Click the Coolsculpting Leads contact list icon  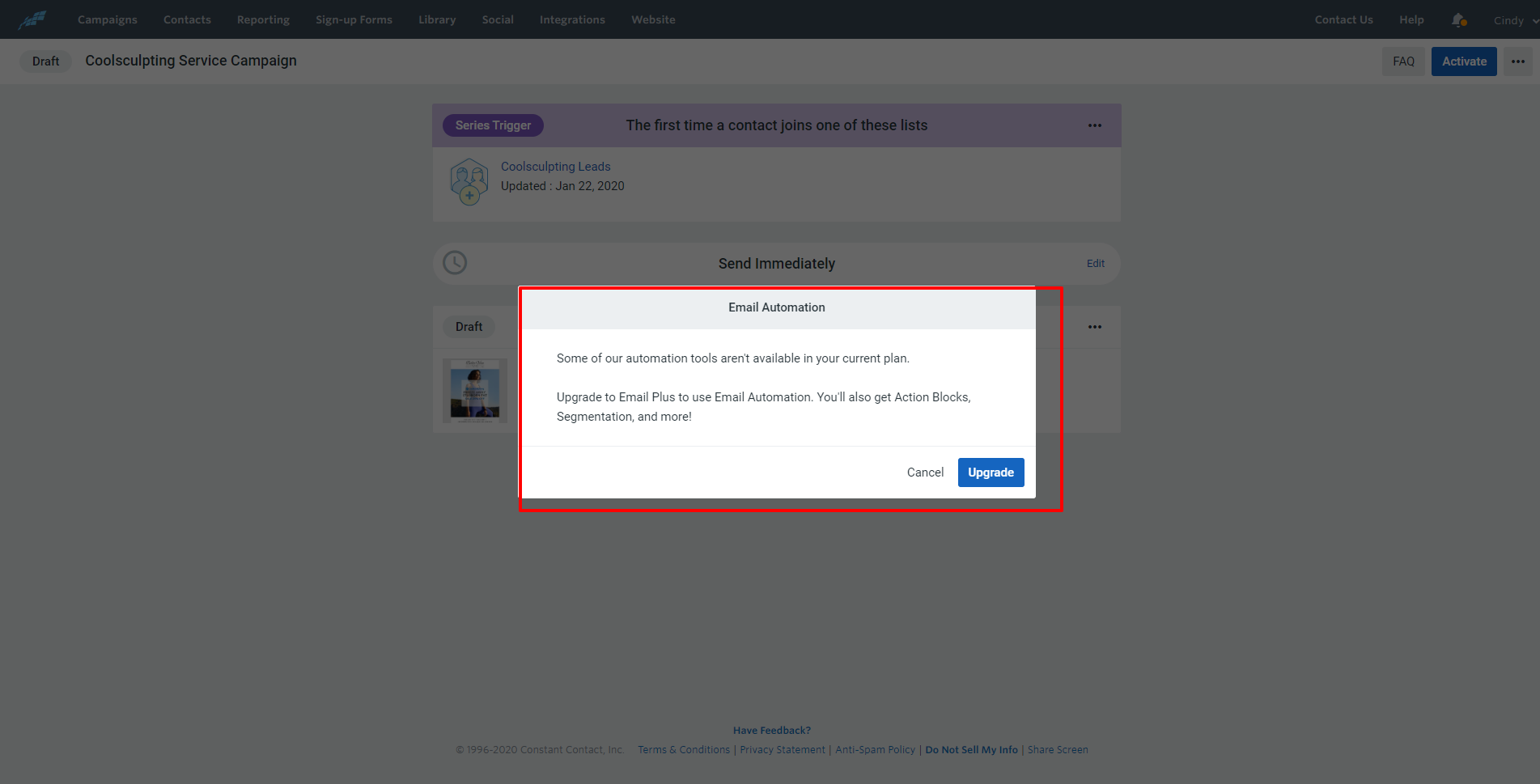click(469, 181)
